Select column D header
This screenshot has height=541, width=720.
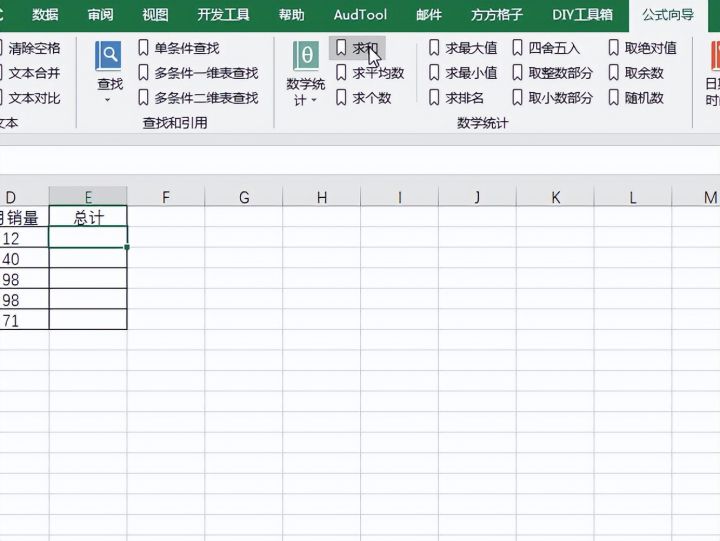coord(24,197)
